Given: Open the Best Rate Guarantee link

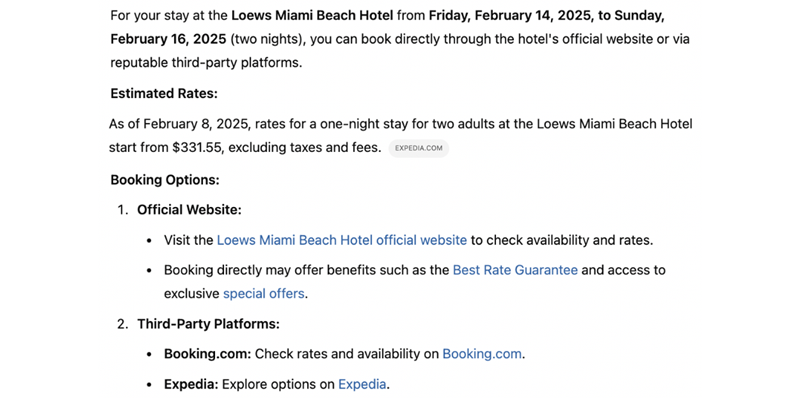Looking at the screenshot, I should 515,270.
